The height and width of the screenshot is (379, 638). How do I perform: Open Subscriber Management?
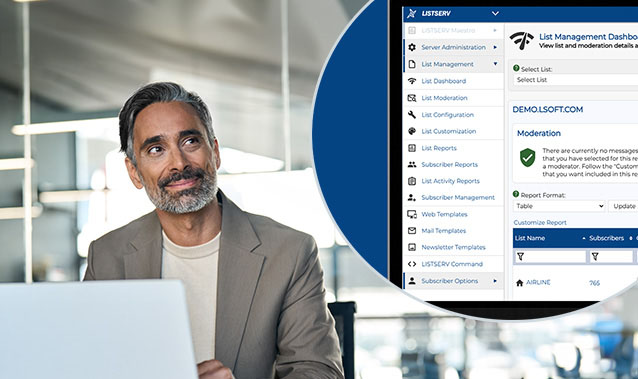[458, 197]
